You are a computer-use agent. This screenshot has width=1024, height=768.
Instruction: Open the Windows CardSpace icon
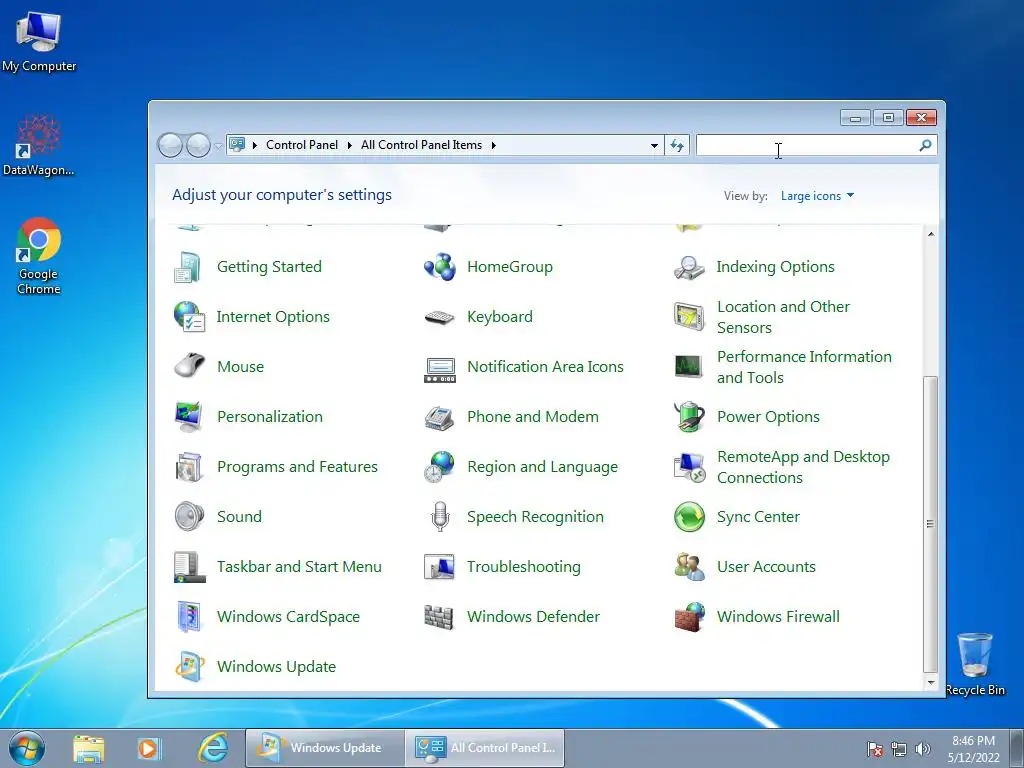point(189,616)
